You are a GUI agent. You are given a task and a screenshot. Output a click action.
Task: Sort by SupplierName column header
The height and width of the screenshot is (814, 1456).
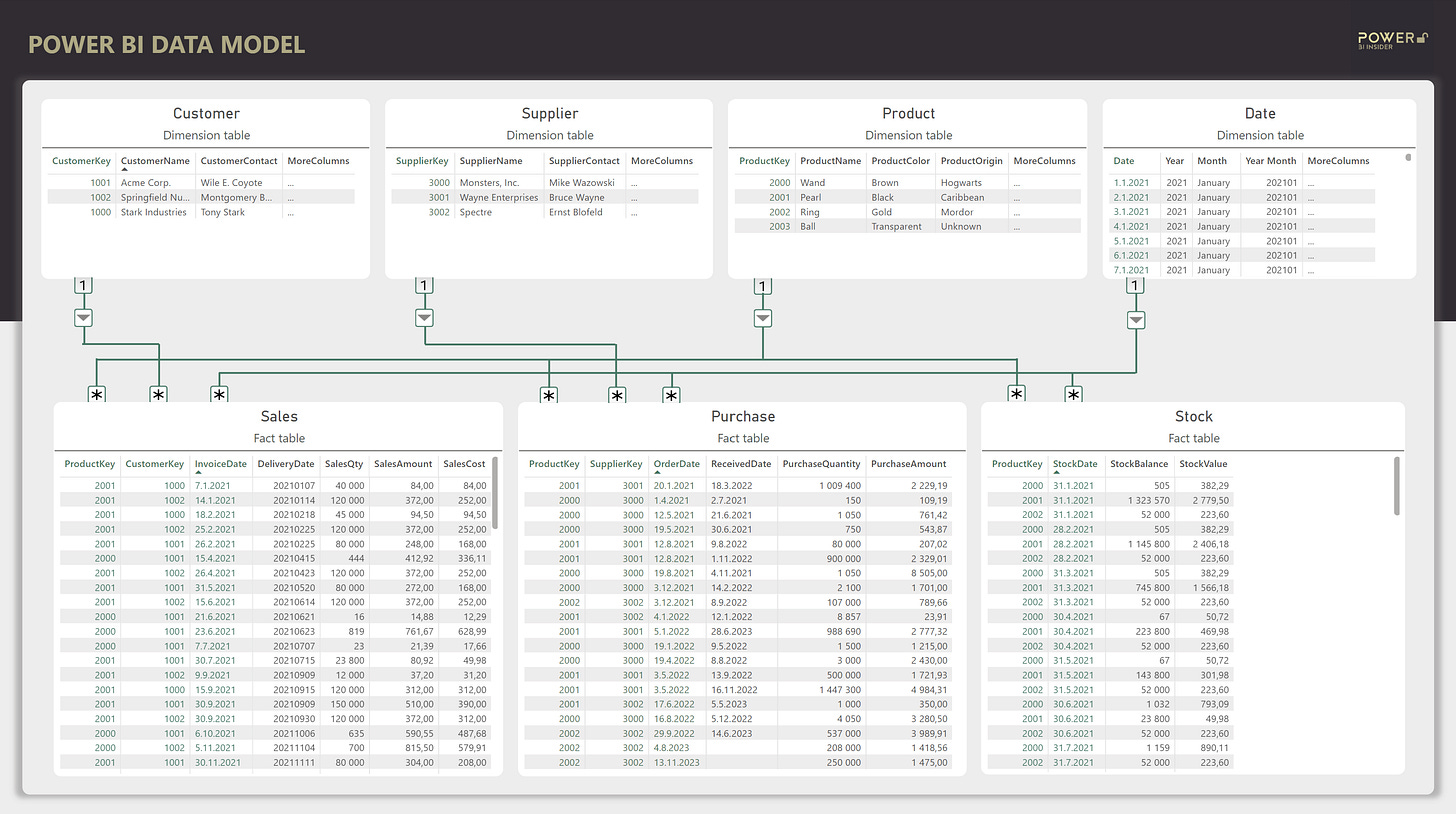(491, 160)
